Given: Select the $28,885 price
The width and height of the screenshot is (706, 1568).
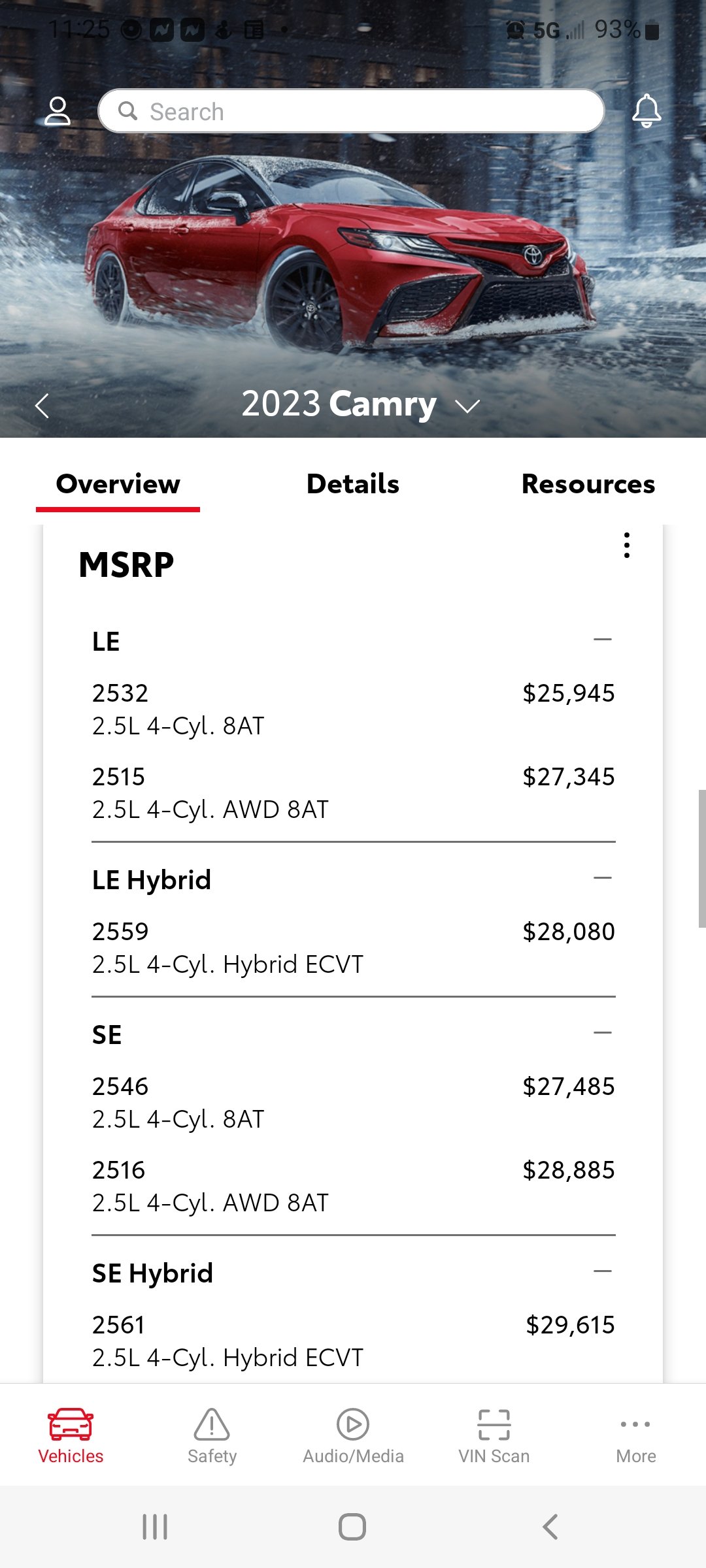Looking at the screenshot, I should [569, 1170].
